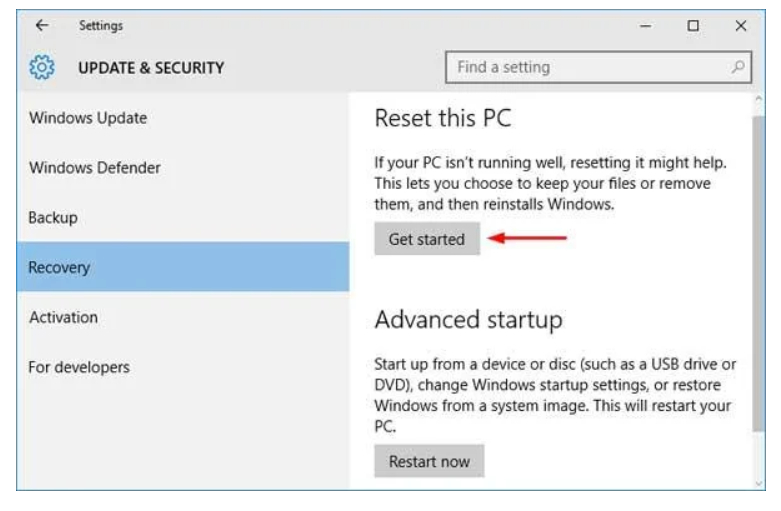Select the highlighted Recovery item
Screen dimensions: 781x511
point(60,268)
